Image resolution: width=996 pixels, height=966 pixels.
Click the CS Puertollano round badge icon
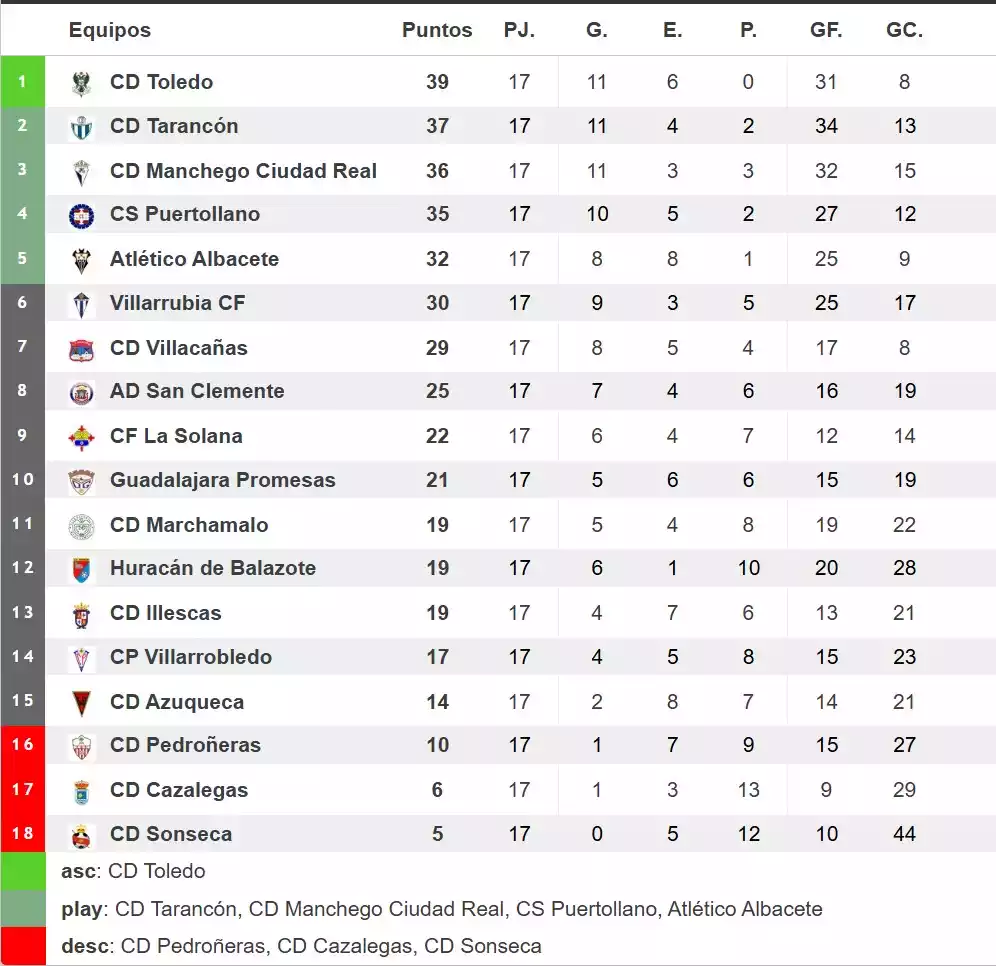[81, 215]
